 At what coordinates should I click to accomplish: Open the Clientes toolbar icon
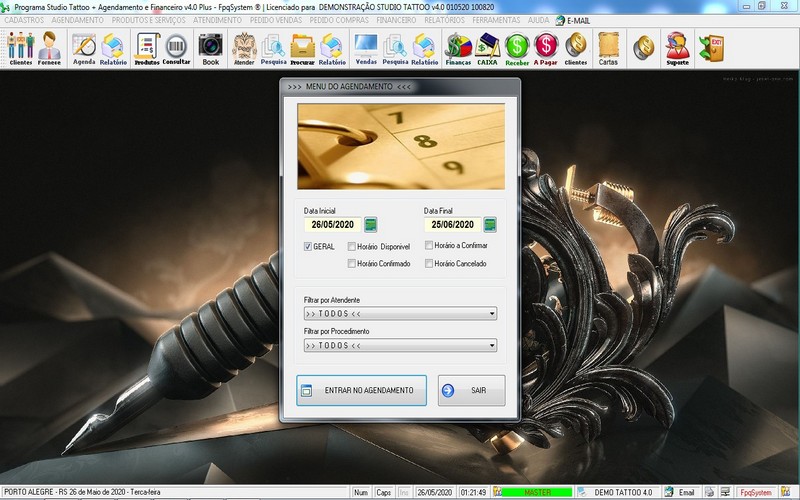click(x=20, y=47)
